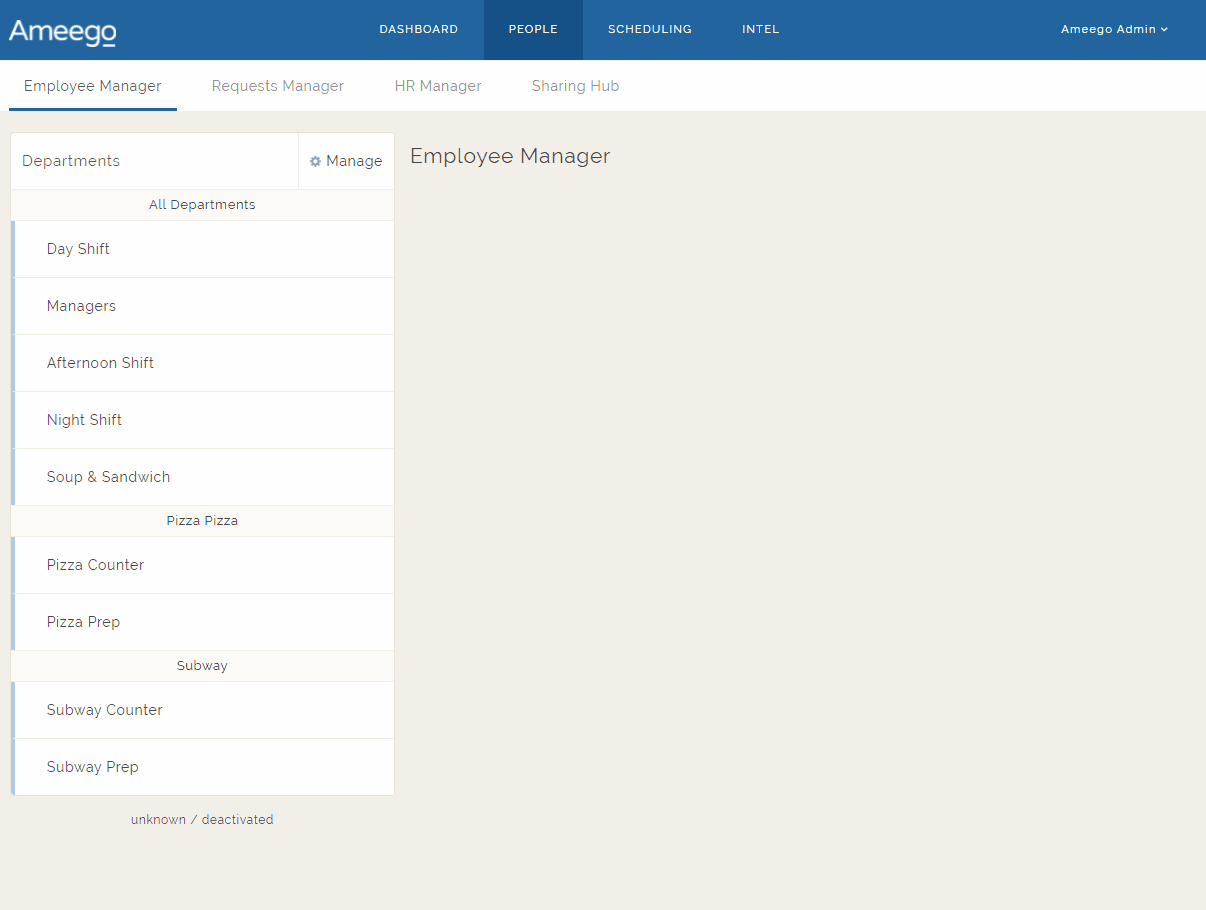
Task: Switch to the Requests Manager tab
Action: (x=278, y=86)
